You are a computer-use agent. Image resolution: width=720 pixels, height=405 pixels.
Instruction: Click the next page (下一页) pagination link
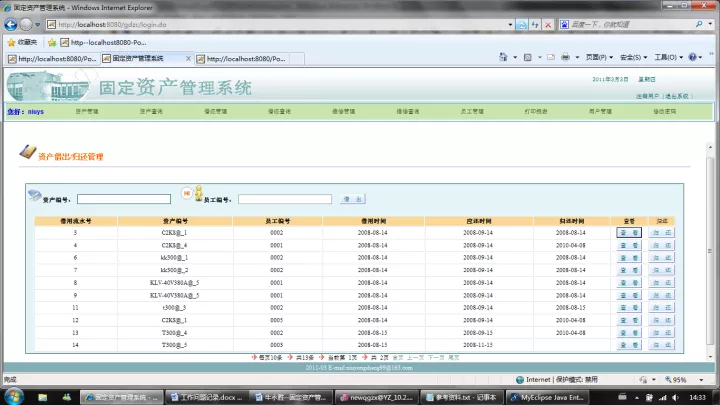[x=436, y=357]
